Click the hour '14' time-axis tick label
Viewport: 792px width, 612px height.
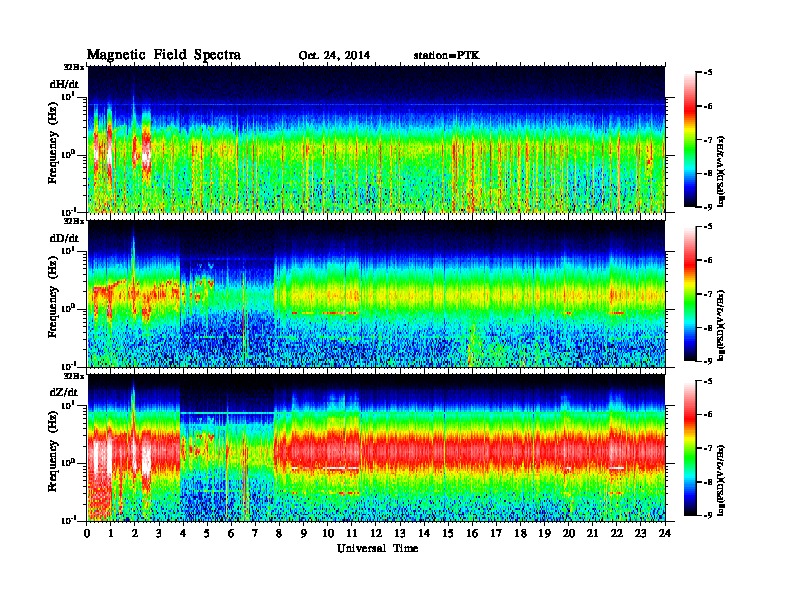coord(424,533)
